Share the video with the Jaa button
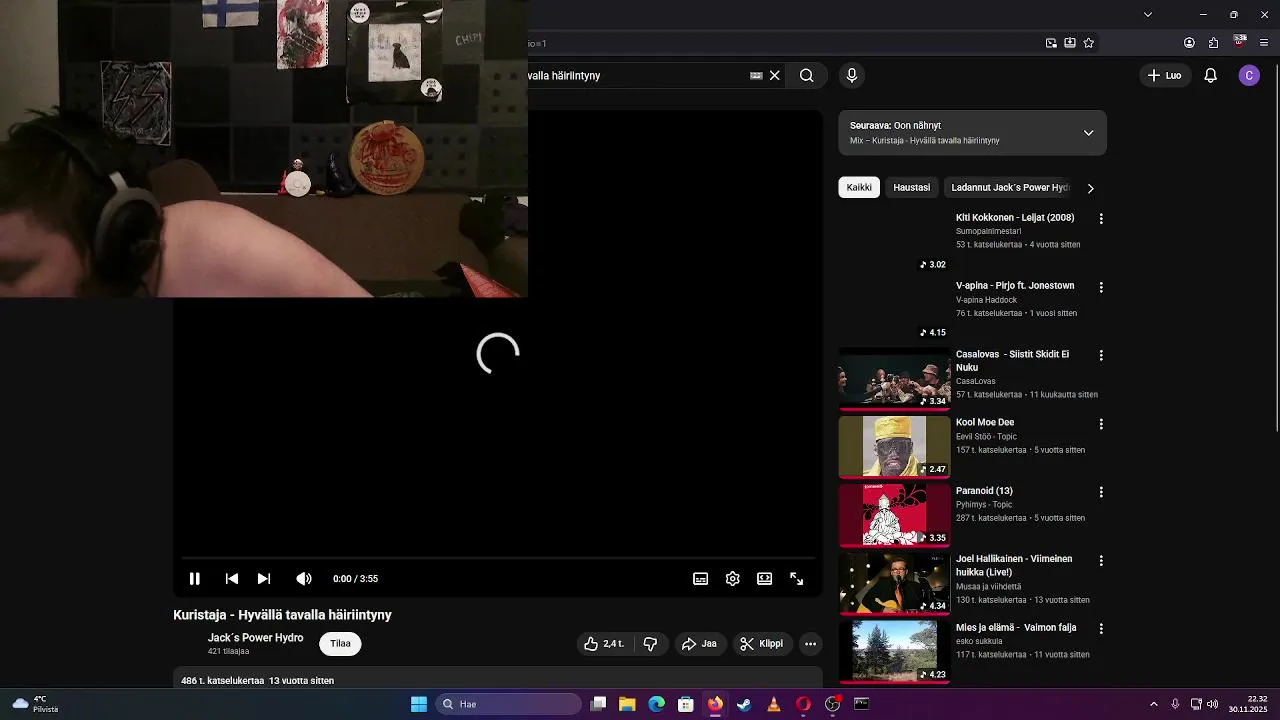The height and width of the screenshot is (720, 1280). pos(699,644)
